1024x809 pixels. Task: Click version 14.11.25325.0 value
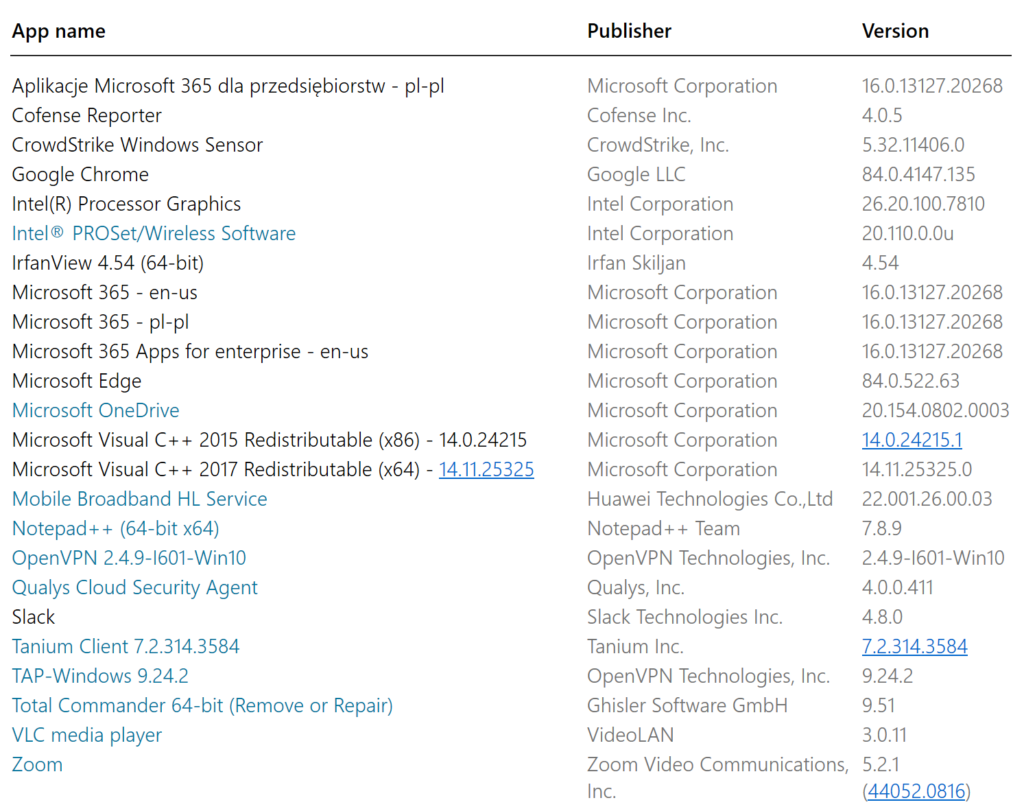tap(917, 469)
